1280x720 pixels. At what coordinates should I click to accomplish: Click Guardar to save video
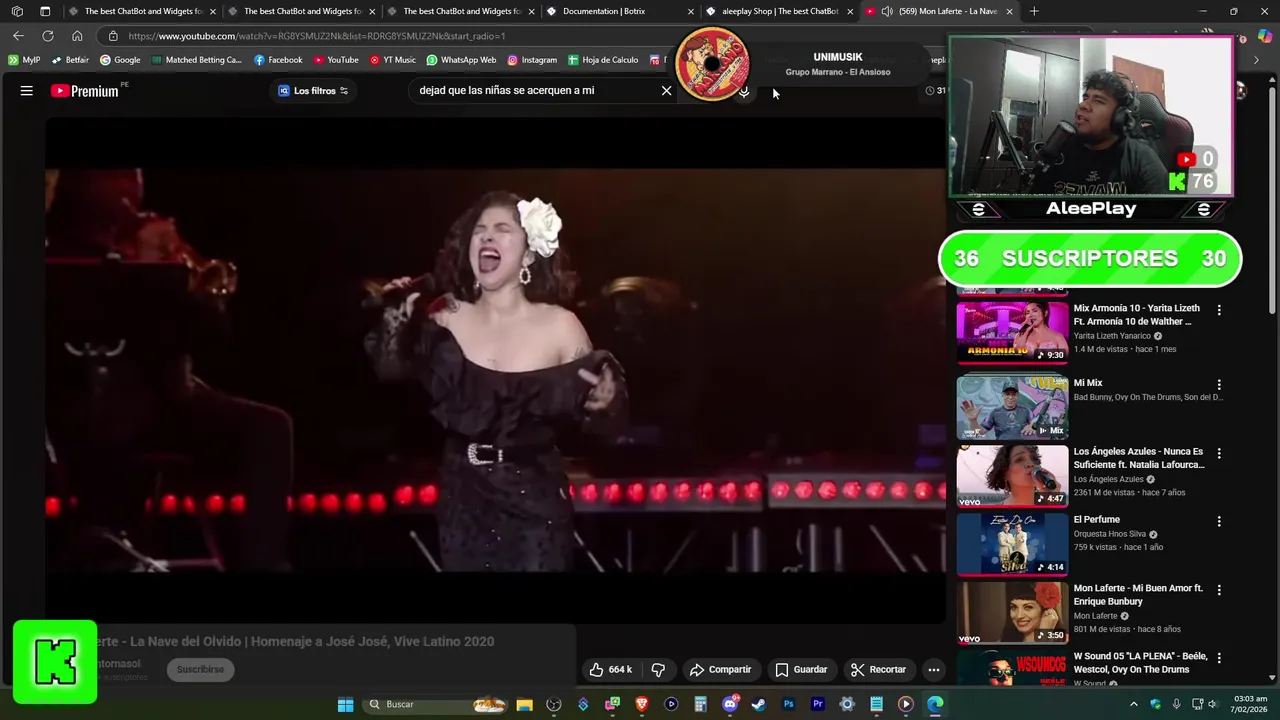click(x=801, y=669)
